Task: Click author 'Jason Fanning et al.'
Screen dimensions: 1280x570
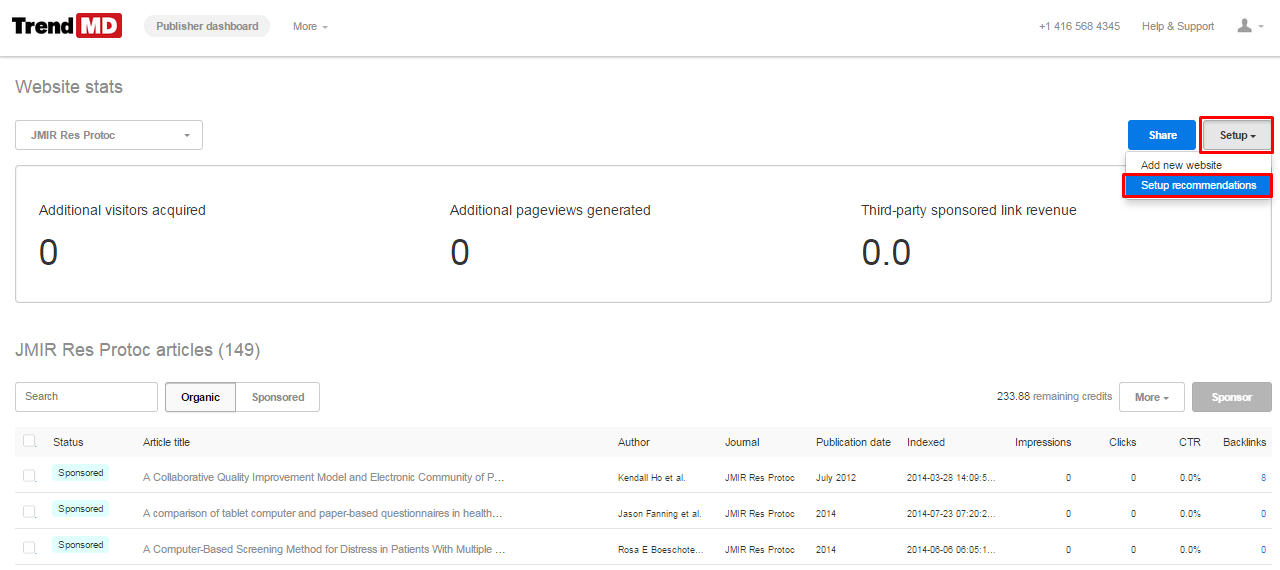Action: [660, 514]
